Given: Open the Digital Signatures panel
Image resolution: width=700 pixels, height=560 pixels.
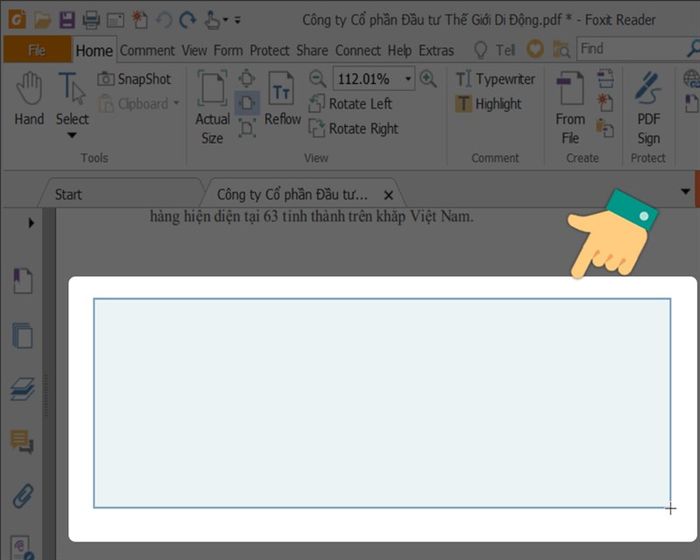Looking at the screenshot, I should (x=22, y=548).
